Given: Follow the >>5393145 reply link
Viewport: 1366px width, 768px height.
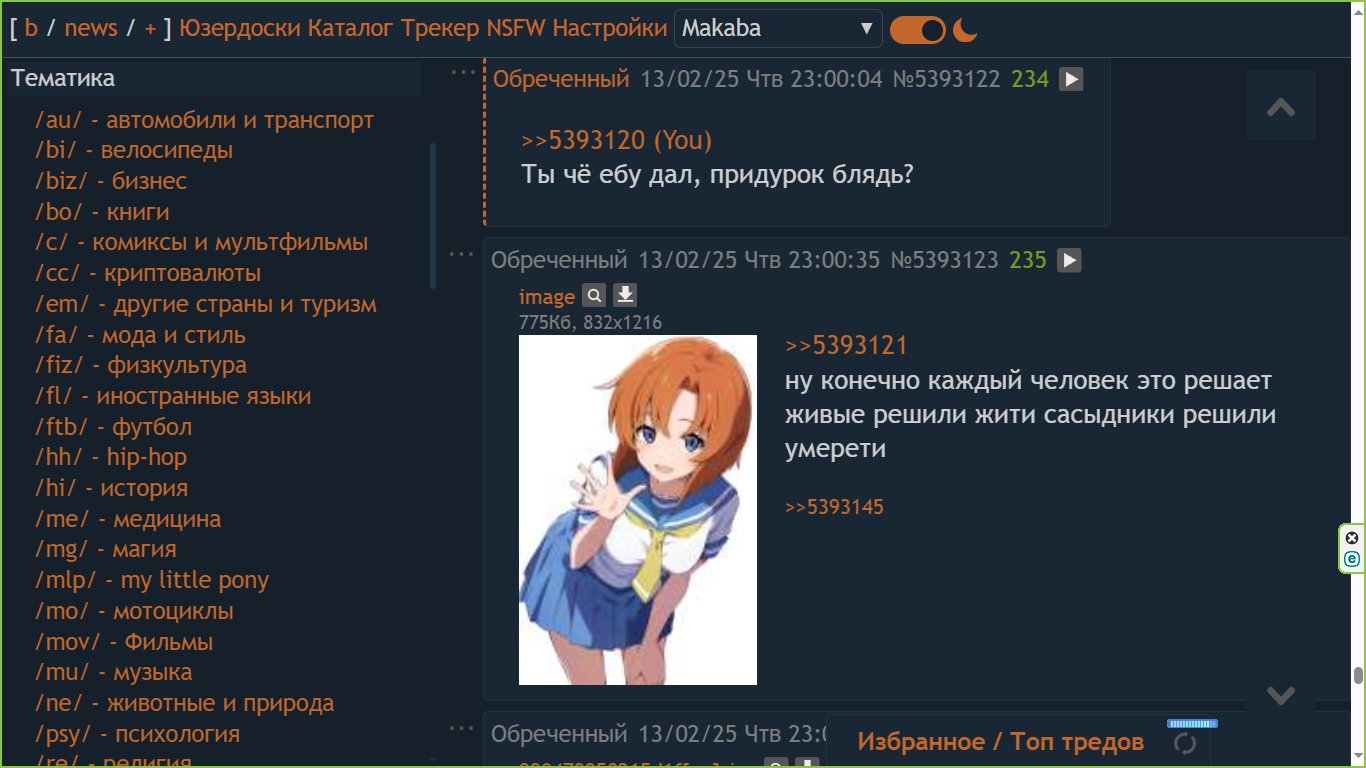Looking at the screenshot, I should (x=835, y=507).
